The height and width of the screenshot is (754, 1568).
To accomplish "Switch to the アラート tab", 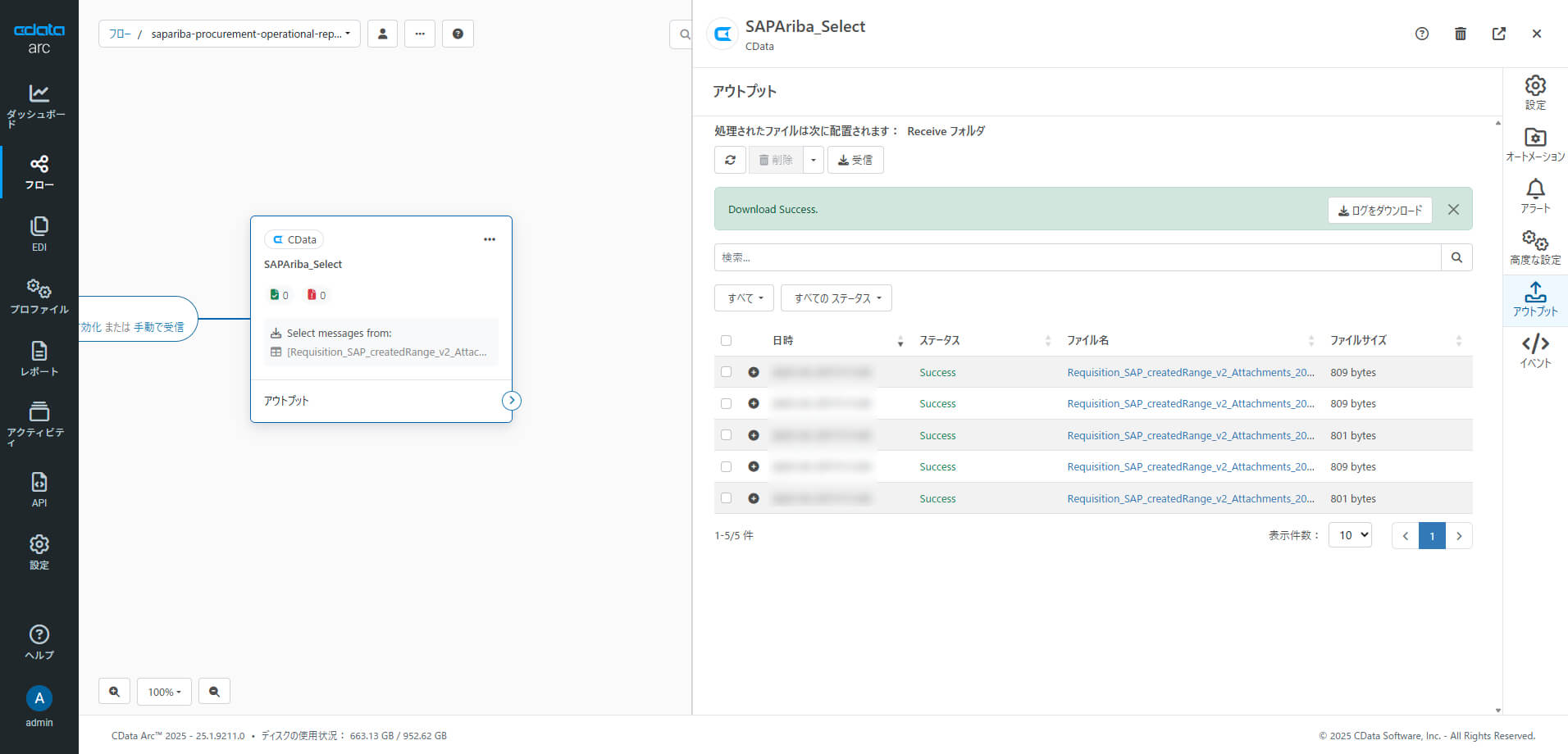I will click(1535, 197).
